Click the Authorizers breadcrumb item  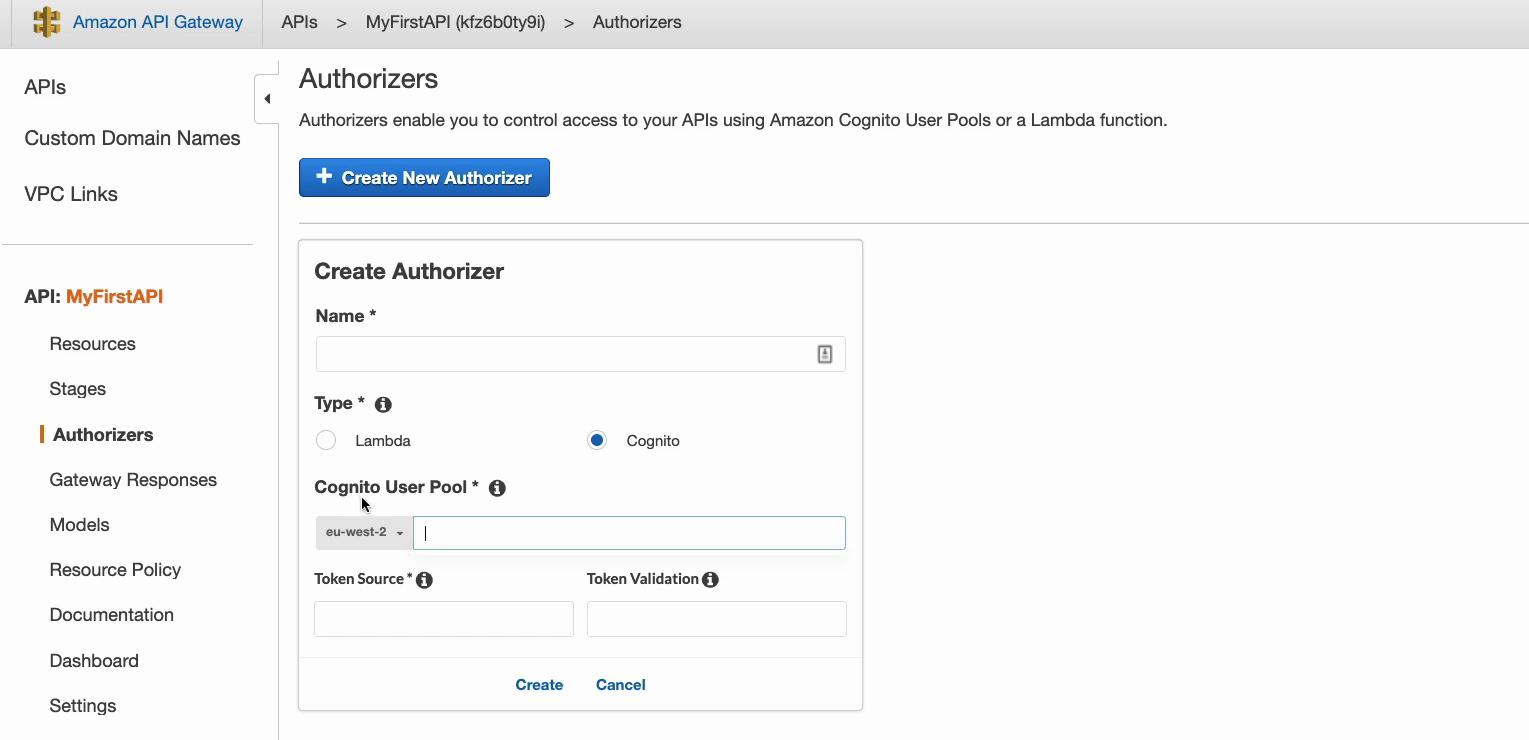coord(637,22)
